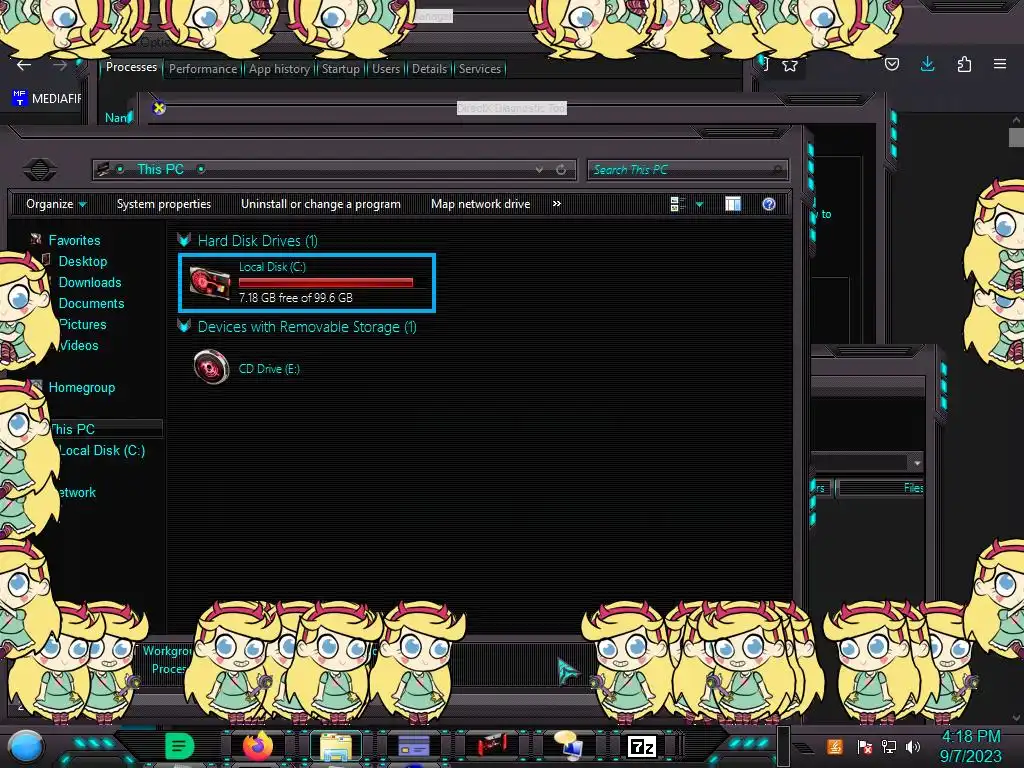
Task: Open the MEDIAFIRE bookmark in Firefox
Action: (47, 99)
